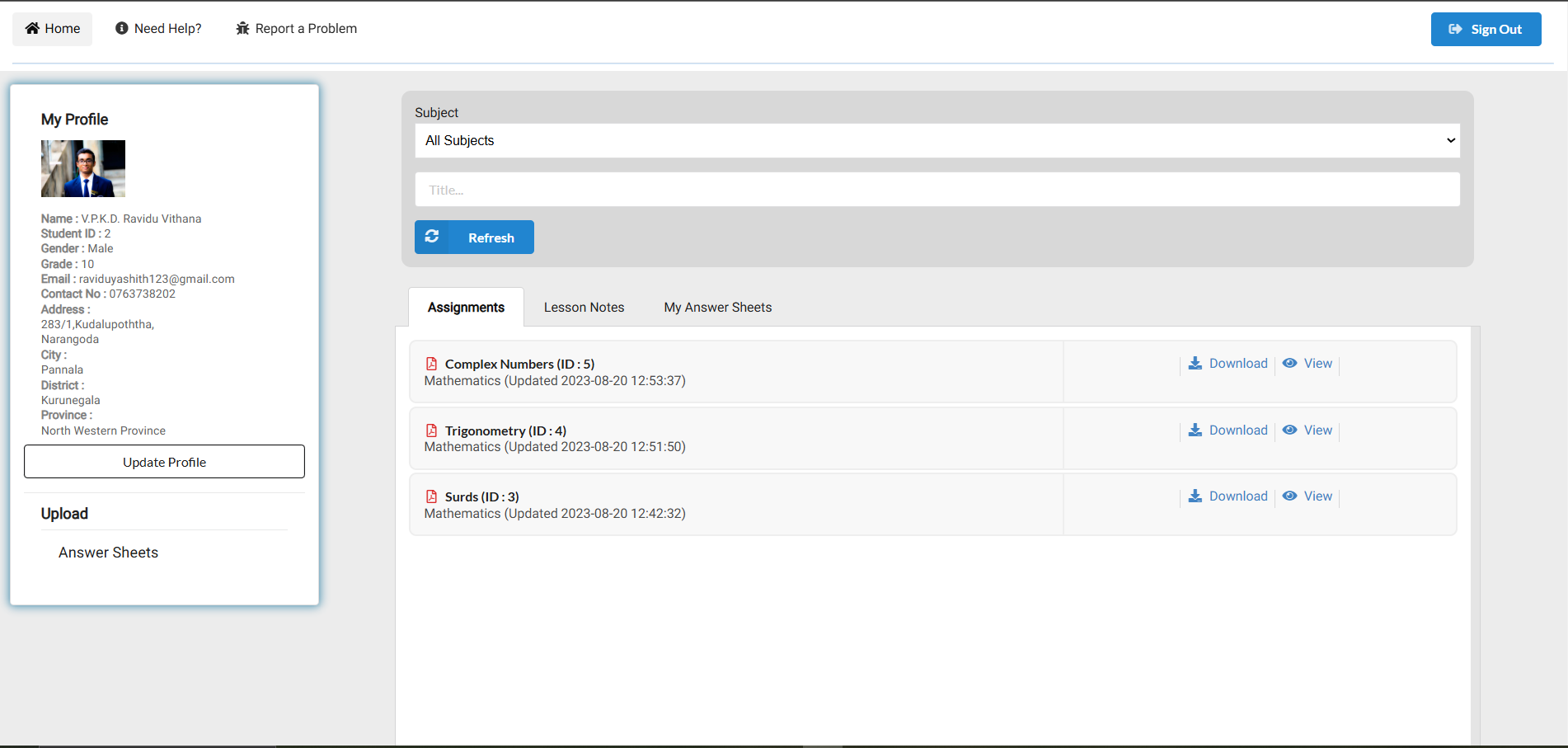
Task: Click the eye icon for Trigonometry assignment
Action: (1290, 430)
